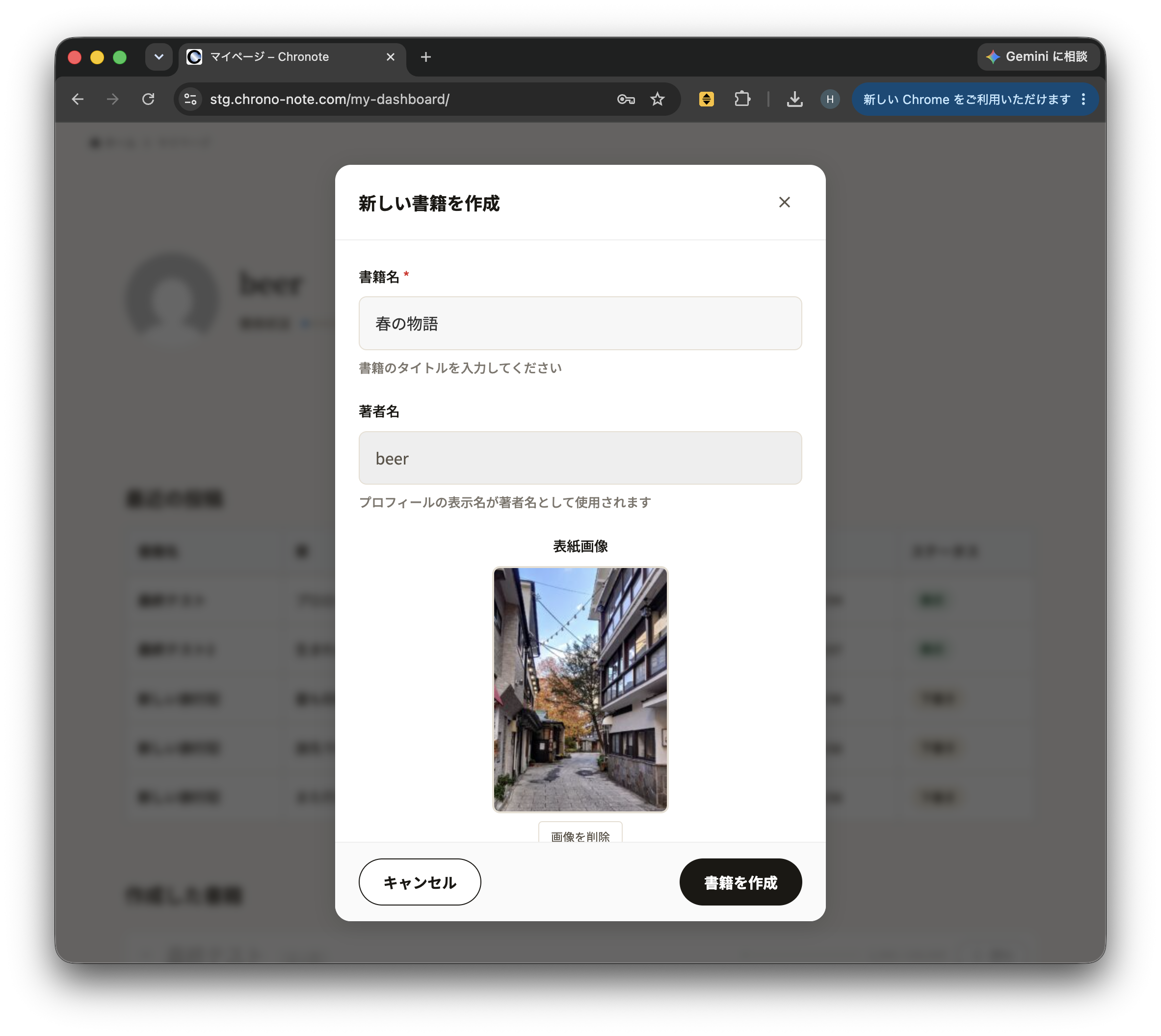
Task: Click the 書籍名 title input field
Action: pos(580,323)
